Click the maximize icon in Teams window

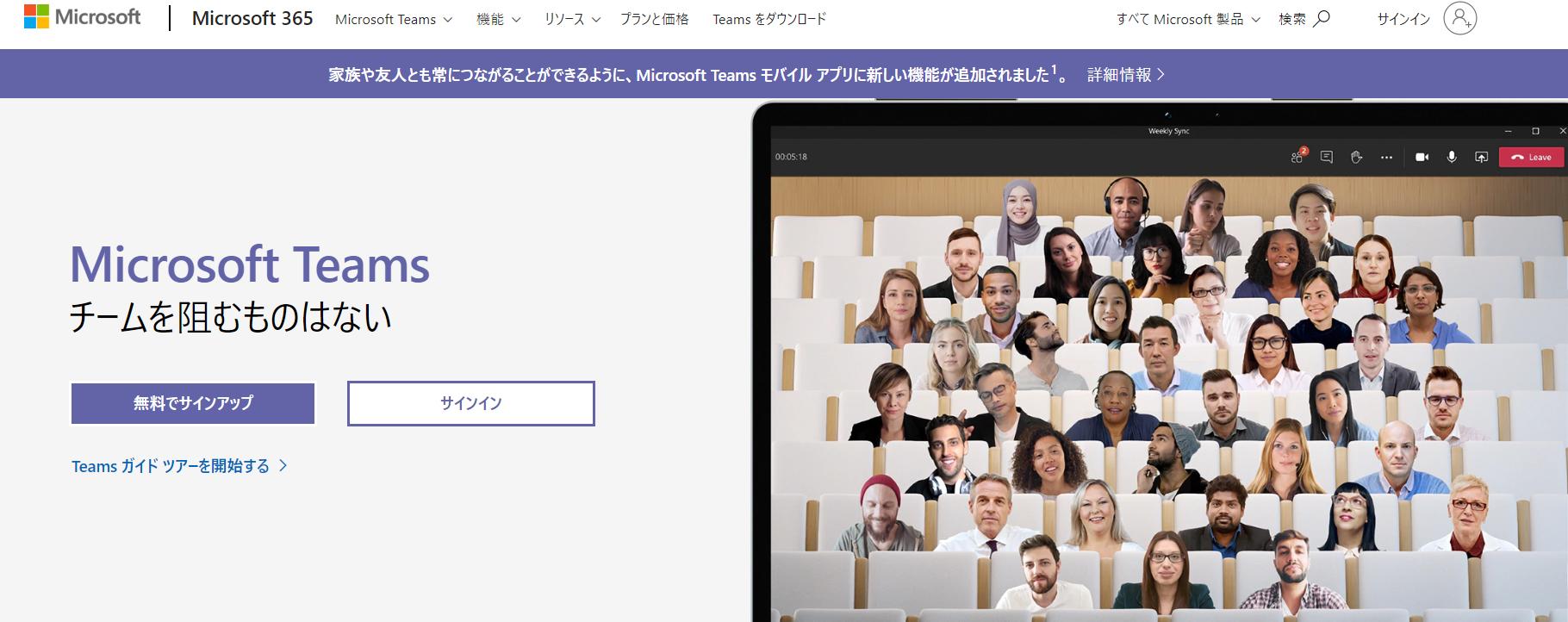pyautogui.click(x=1535, y=131)
